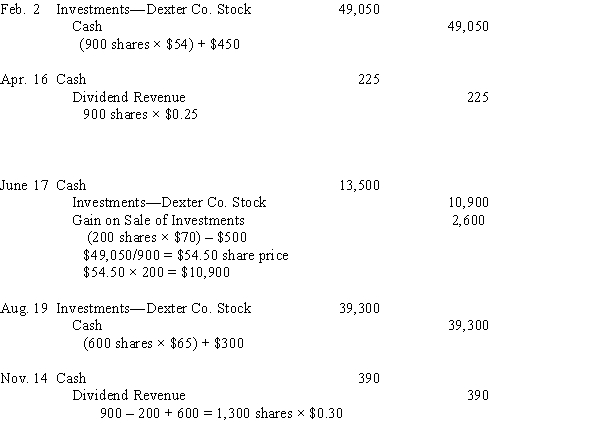Select the June 17 Cash debit of 13,500
Viewport: 600px width, 434px height.
(359, 186)
